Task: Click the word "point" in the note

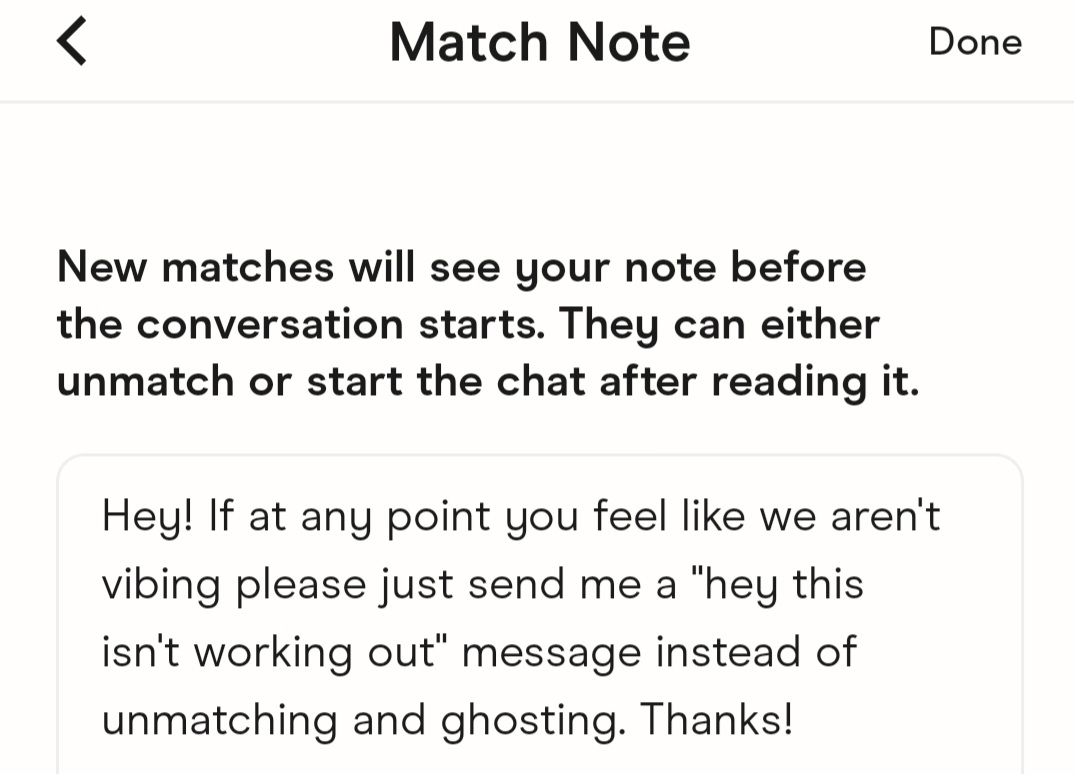Action: pyautogui.click(x=440, y=518)
